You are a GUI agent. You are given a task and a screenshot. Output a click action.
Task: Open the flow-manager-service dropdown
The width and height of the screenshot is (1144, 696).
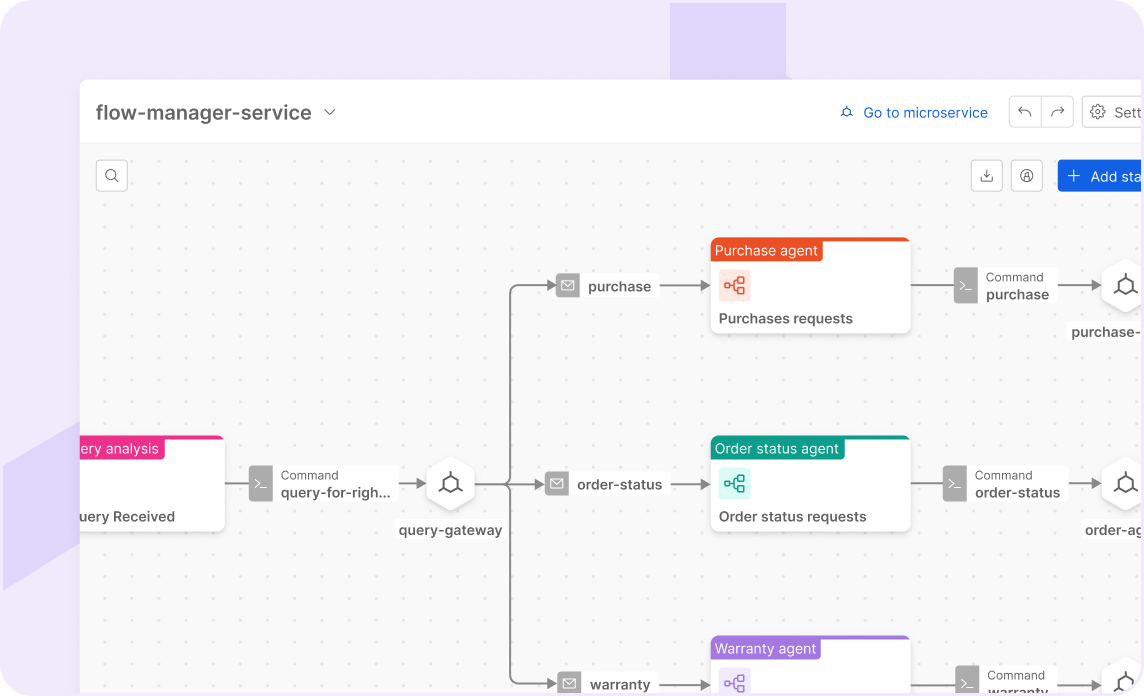coord(330,112)
